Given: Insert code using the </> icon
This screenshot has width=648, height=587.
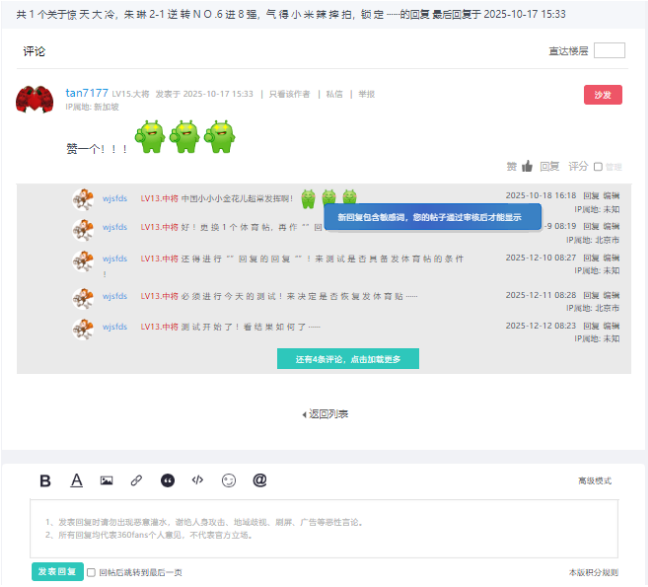Looking at the screenshot, I should [198, 480].
